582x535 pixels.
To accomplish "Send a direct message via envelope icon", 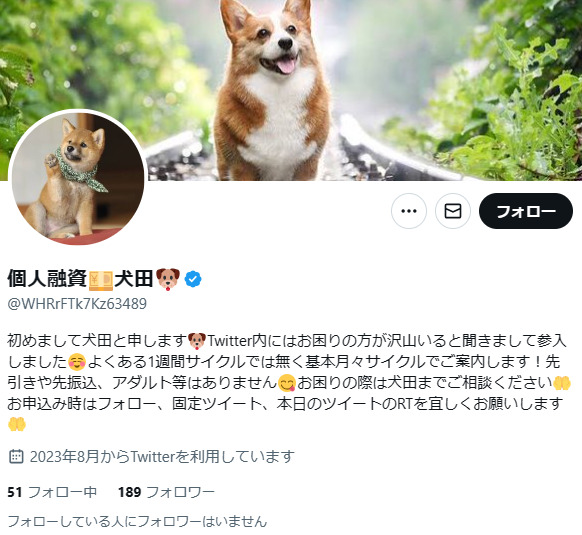I will click(453, 211).
